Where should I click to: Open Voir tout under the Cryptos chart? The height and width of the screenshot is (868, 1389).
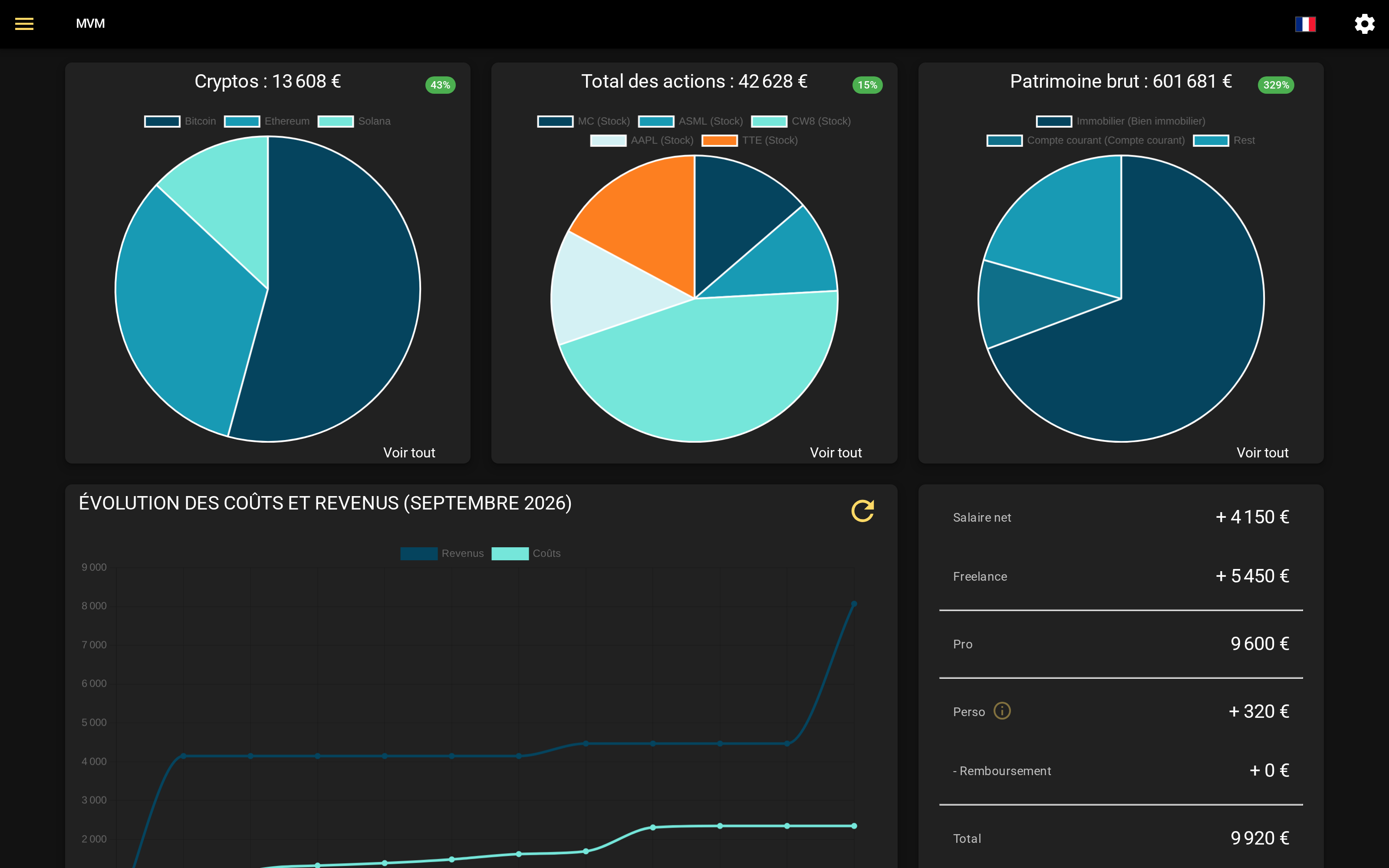pos(408,452)
